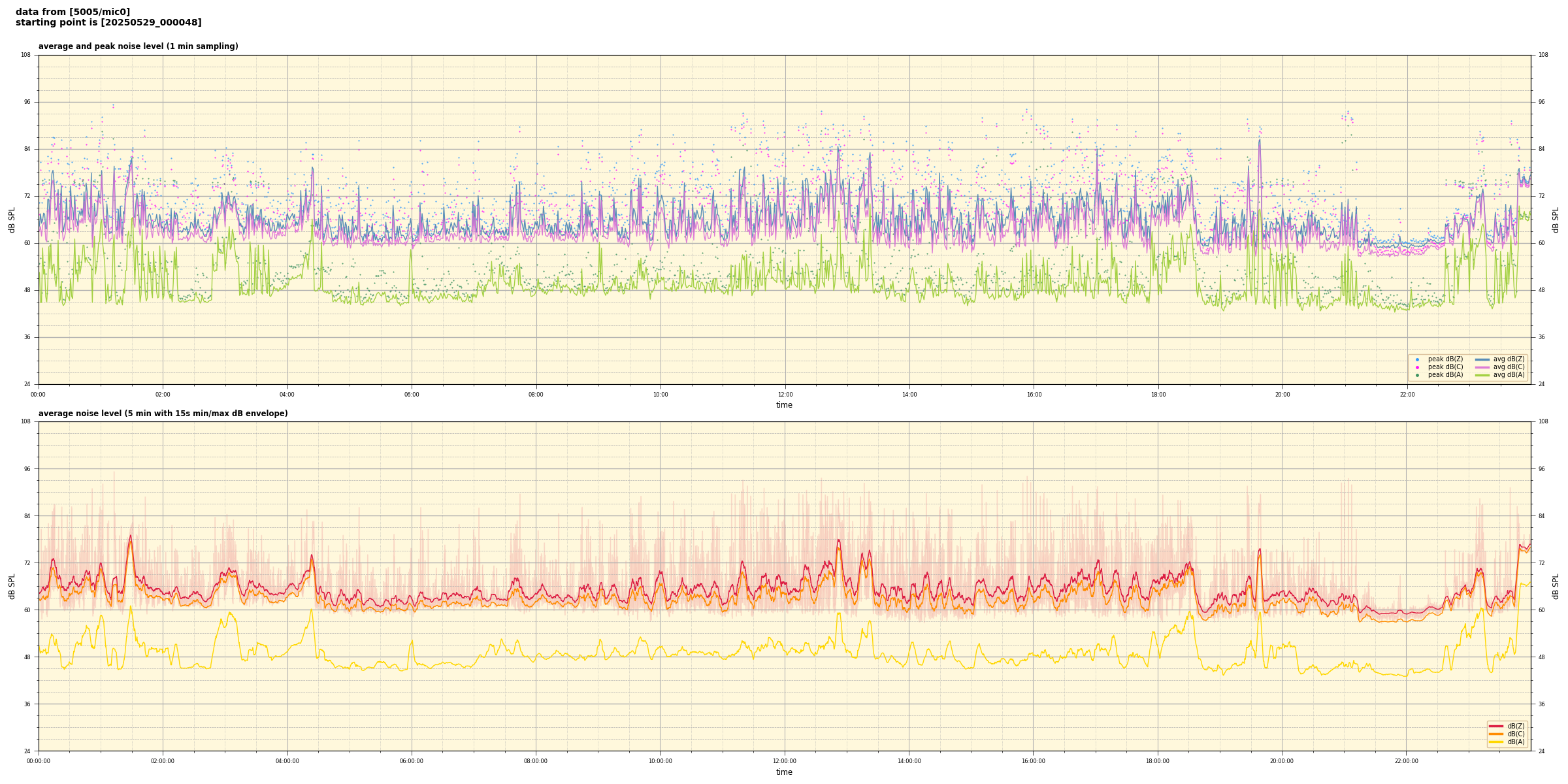Click the left 'dB SPL' label of top chart
Screen dimensions: 1568x784
(12, 220)
